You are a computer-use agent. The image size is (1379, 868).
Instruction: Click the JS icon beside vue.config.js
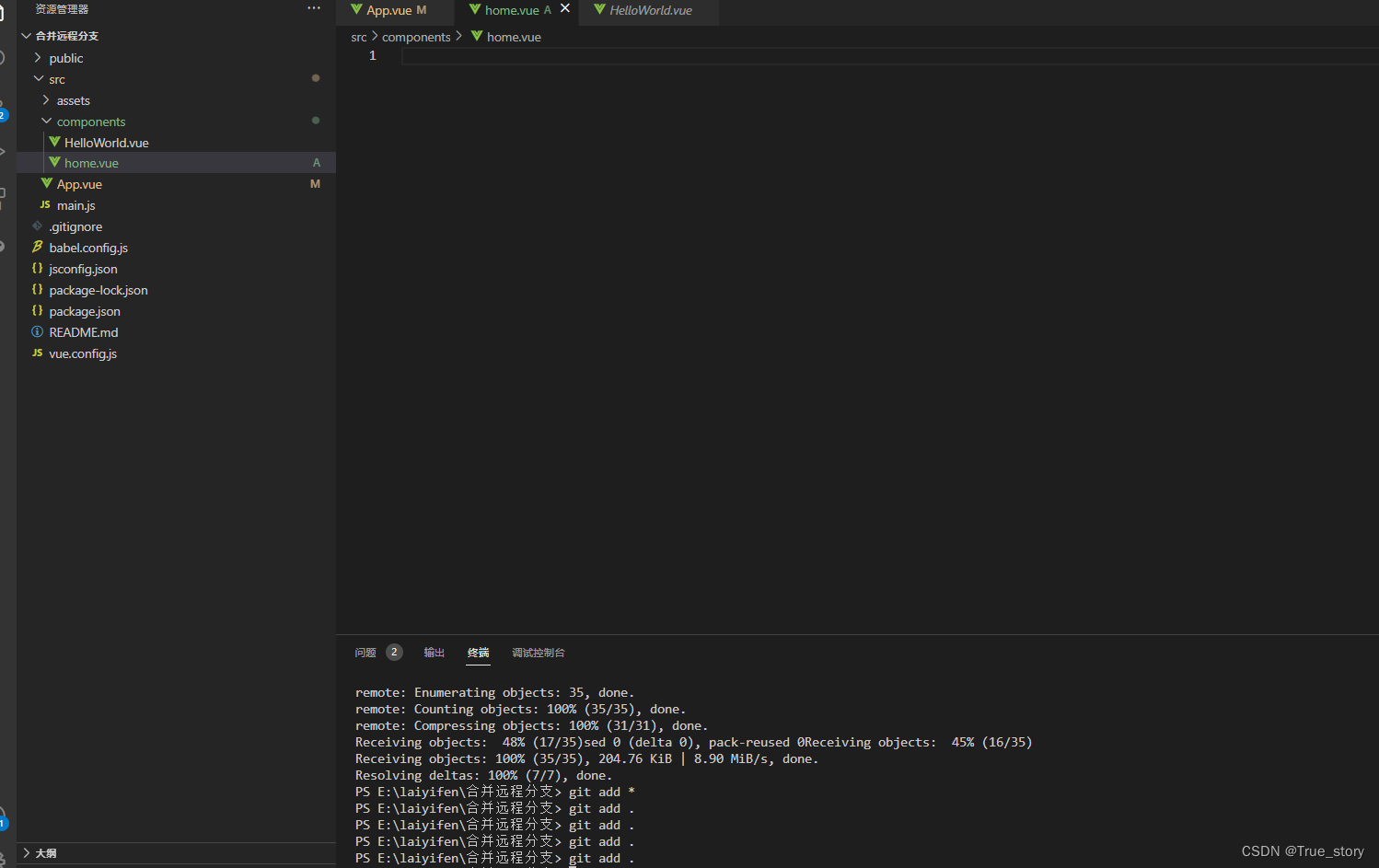click(38, 353)
